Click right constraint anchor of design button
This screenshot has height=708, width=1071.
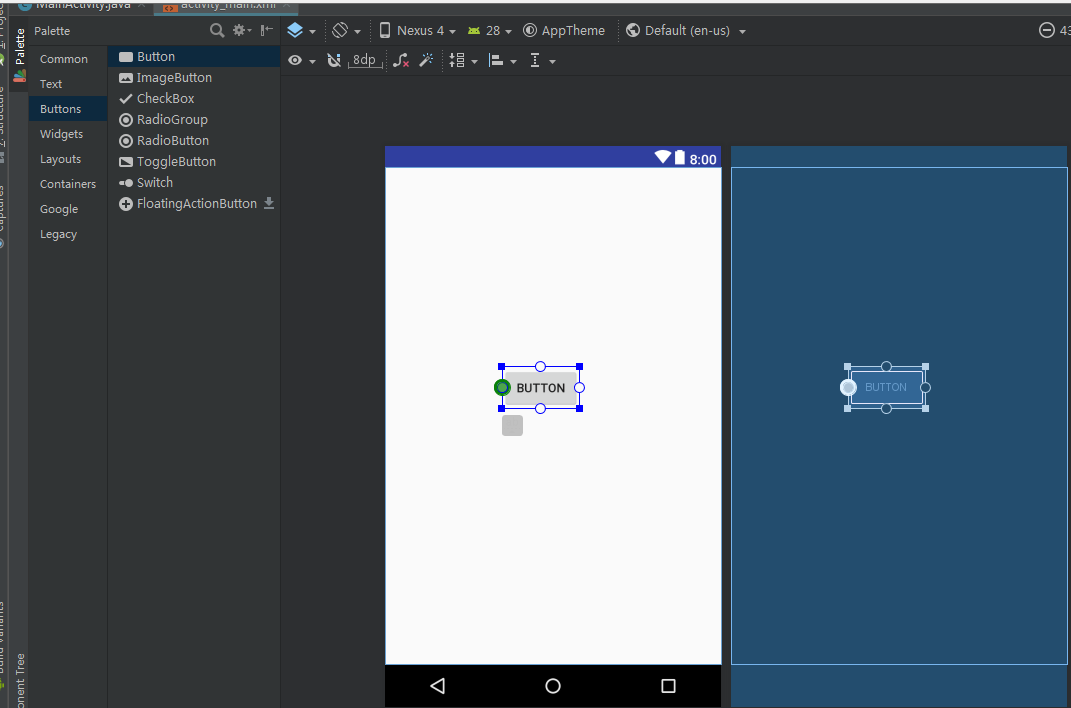tap(579, 388)
